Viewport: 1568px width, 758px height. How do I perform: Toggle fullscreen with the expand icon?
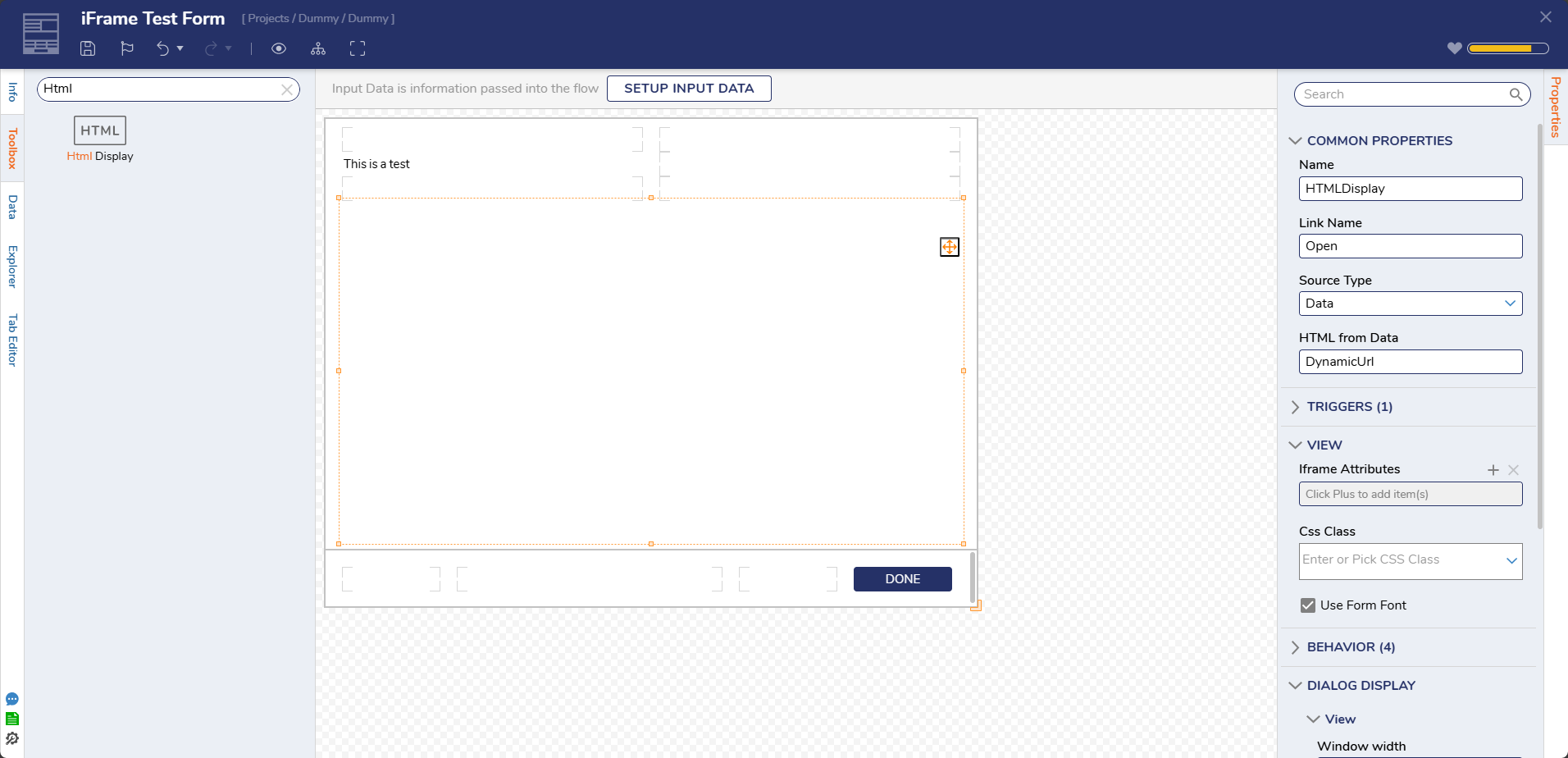tap(358, 48)
